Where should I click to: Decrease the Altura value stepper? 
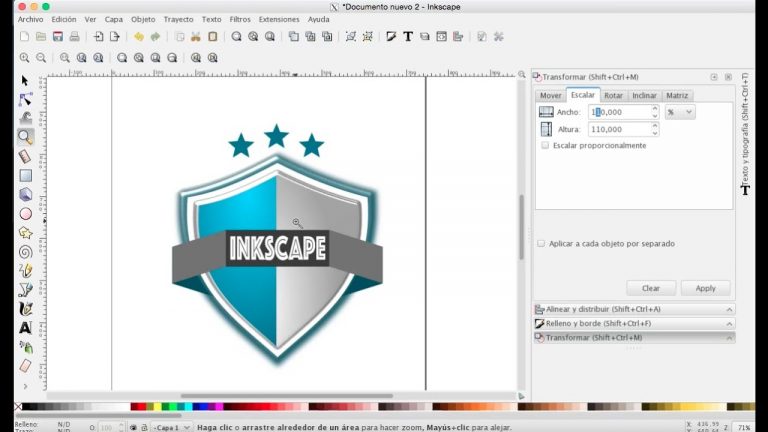coord(655,133)
